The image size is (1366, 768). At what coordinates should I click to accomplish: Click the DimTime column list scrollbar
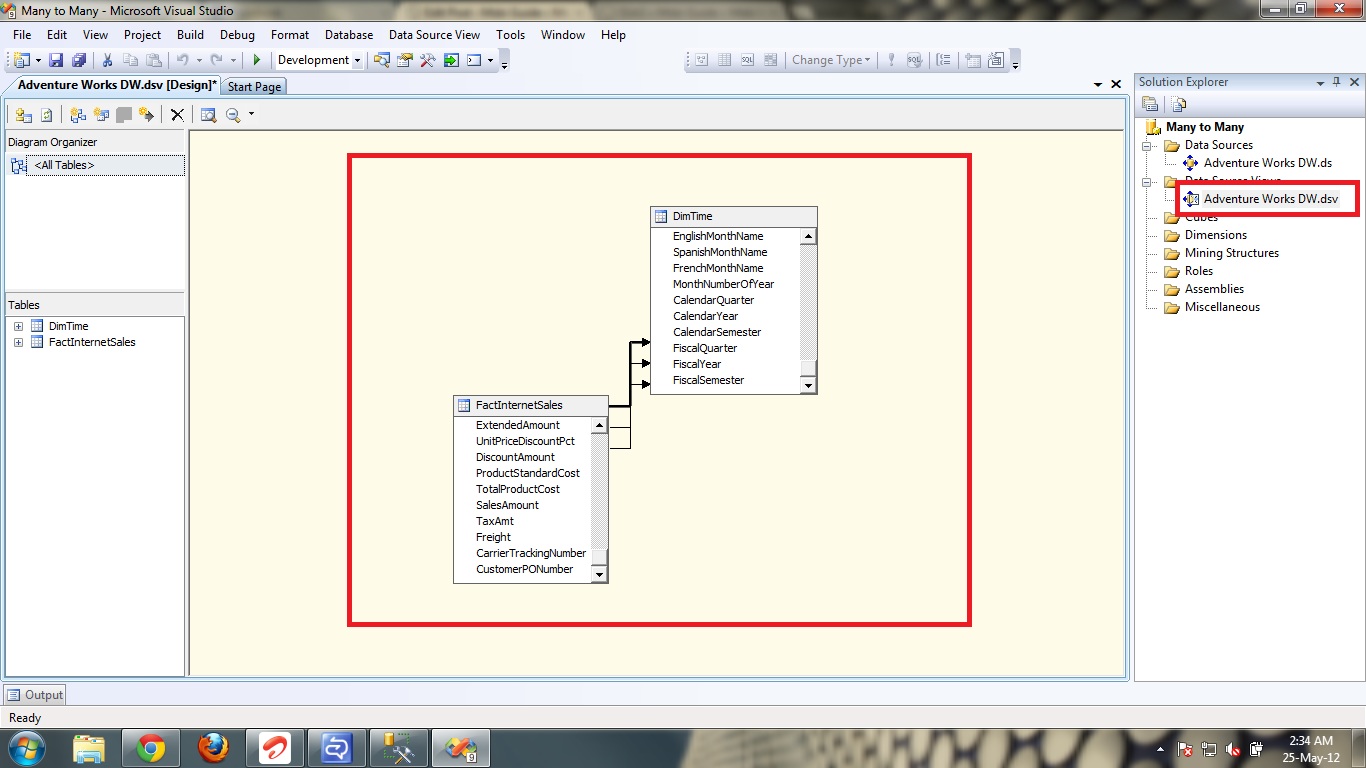(808, 310)
